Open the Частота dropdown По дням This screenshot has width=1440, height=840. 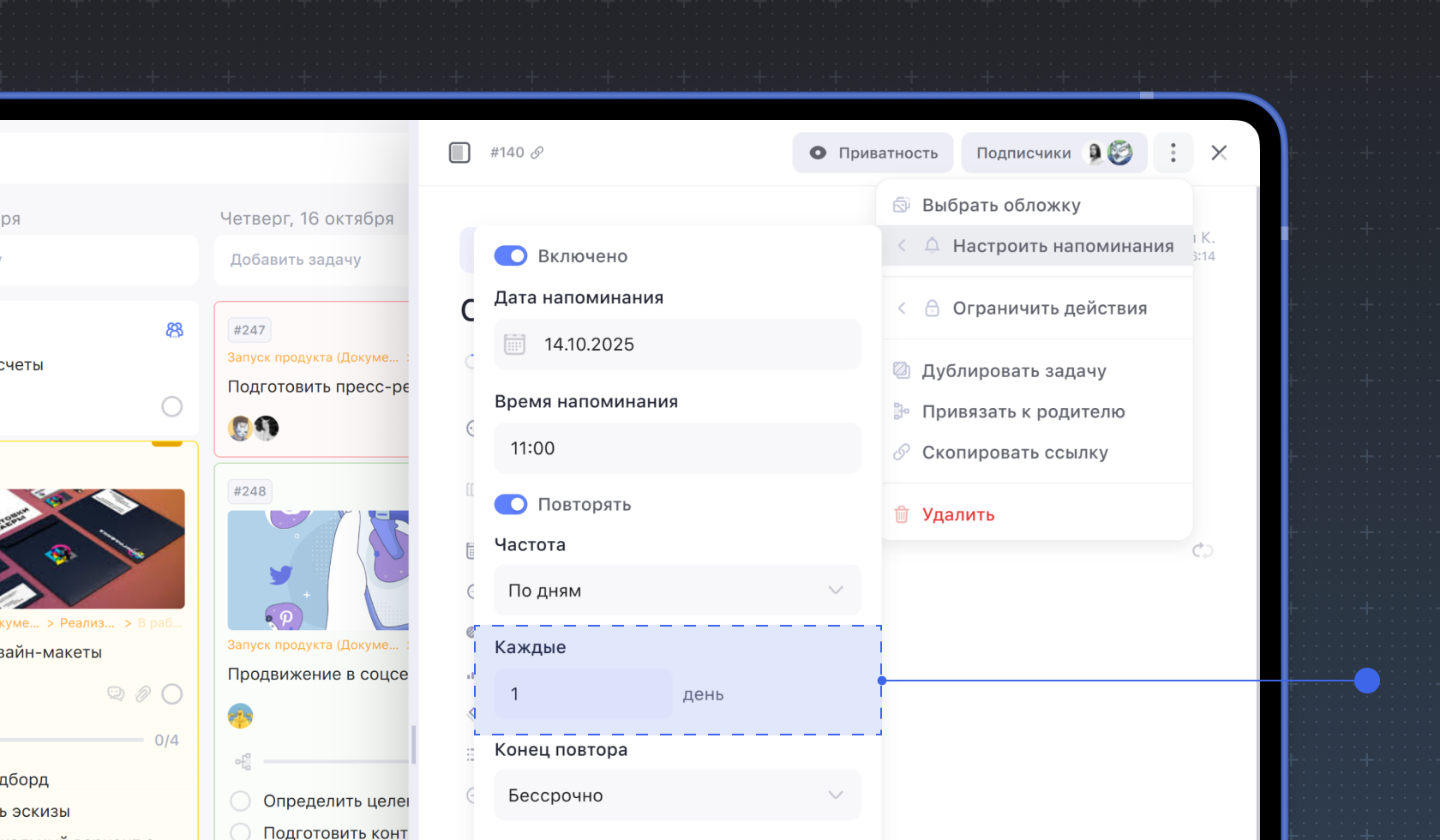pyautogui.click(x=677, y=591)
